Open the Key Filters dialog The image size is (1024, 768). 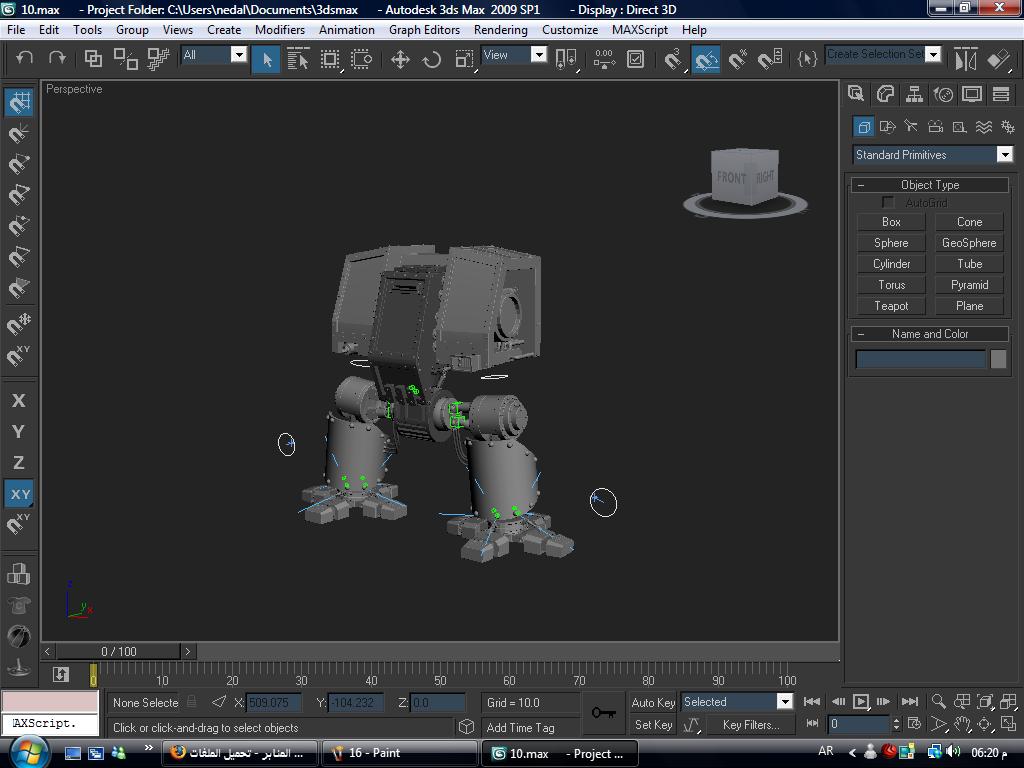coord(751,725)
